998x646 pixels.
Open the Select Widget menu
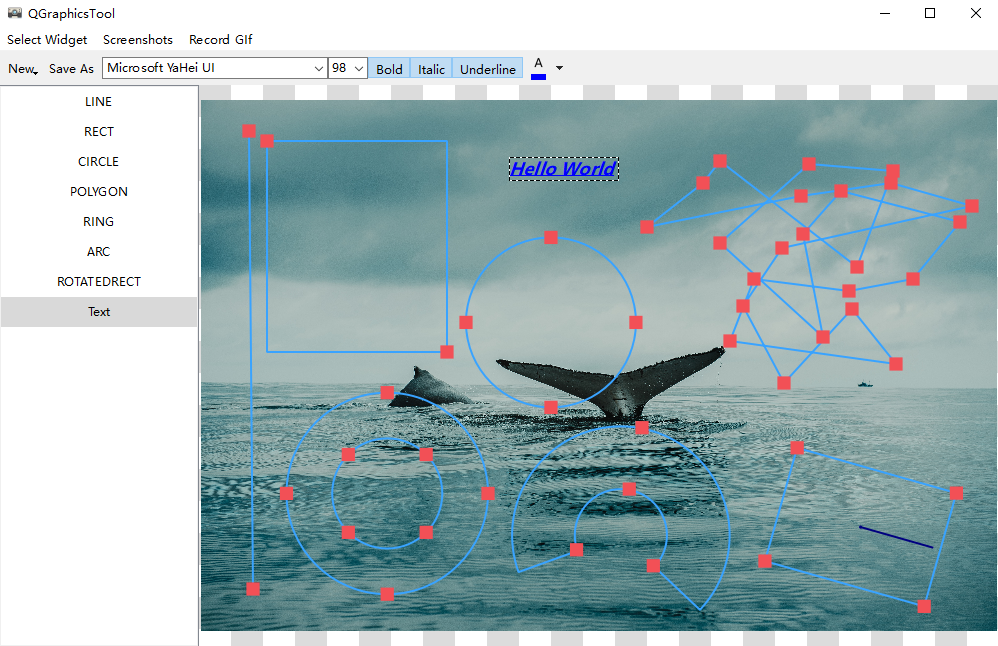coord(47,39)
